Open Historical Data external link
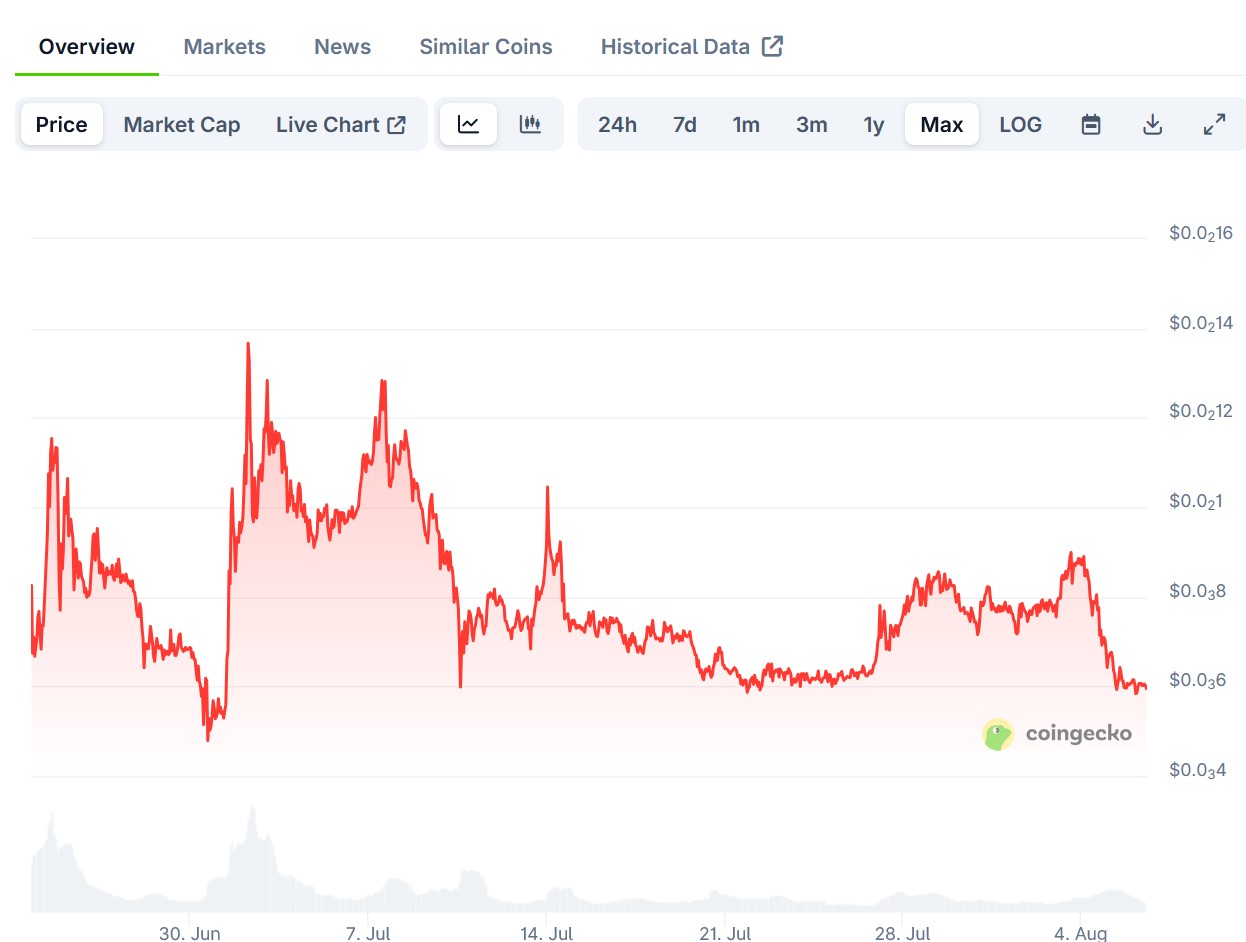Image resolution: width=1246 pixels, height=942 pixels. coord(692,47)
